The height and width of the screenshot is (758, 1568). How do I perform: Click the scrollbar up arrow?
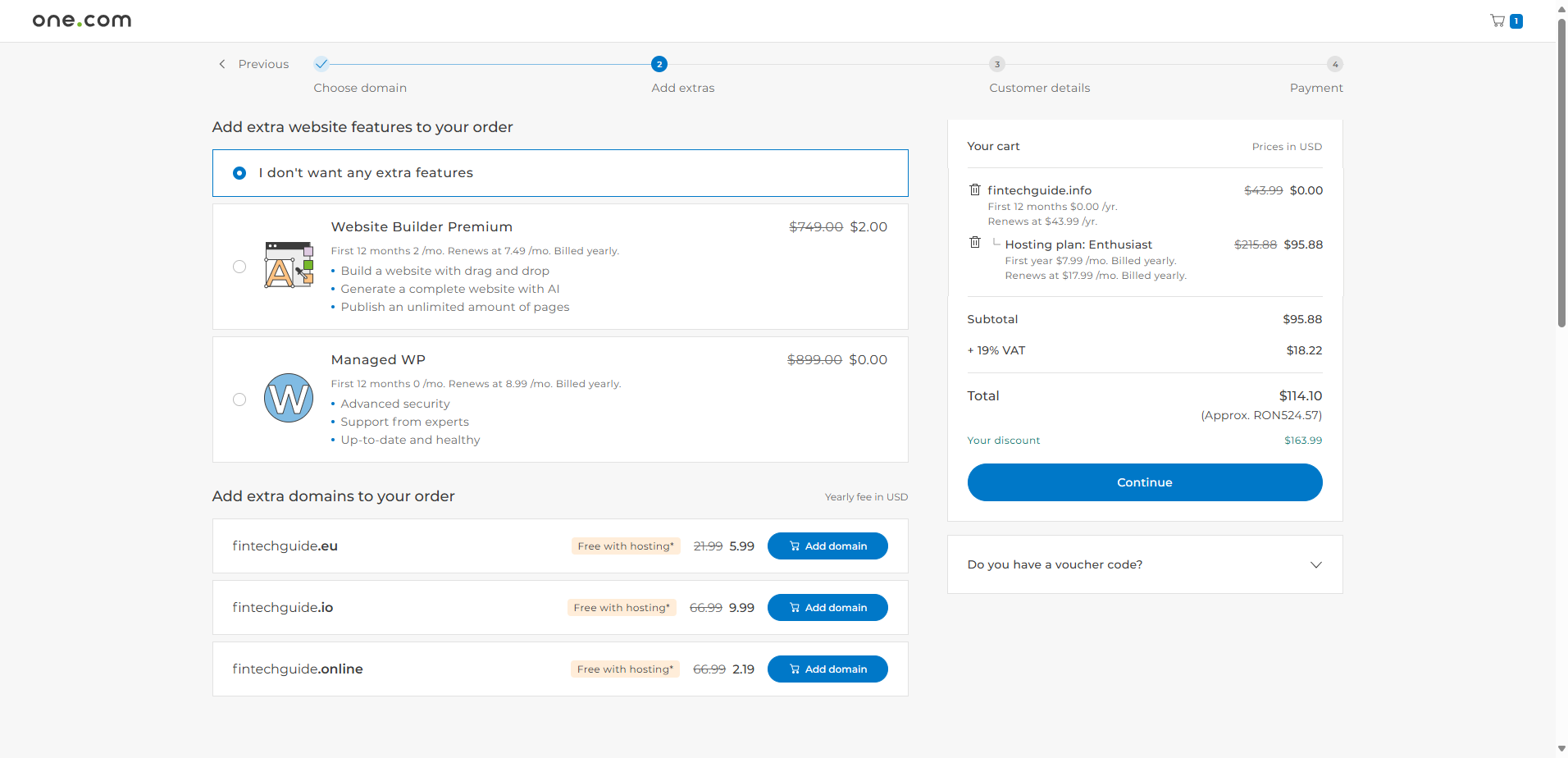click(x=1561, y=8)
